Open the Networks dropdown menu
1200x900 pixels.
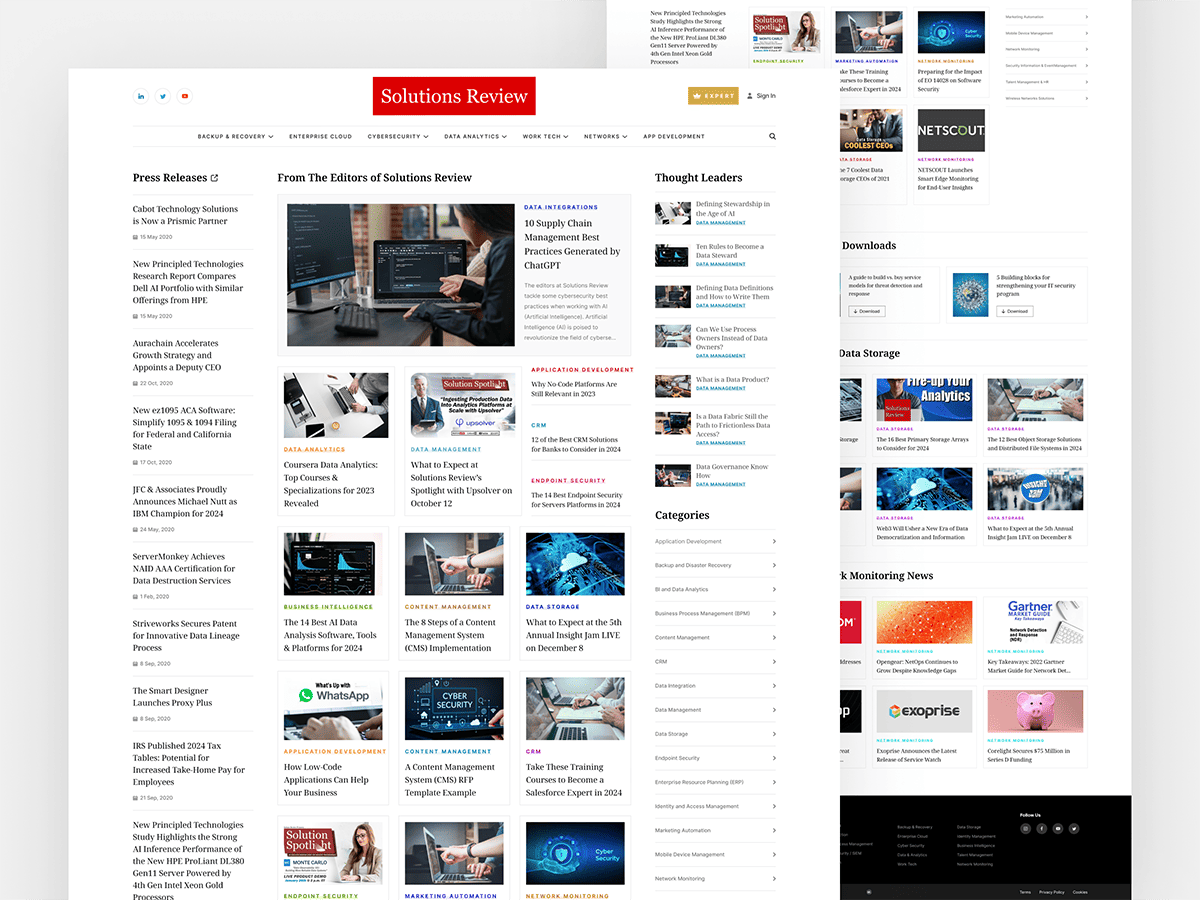point(606,136)
